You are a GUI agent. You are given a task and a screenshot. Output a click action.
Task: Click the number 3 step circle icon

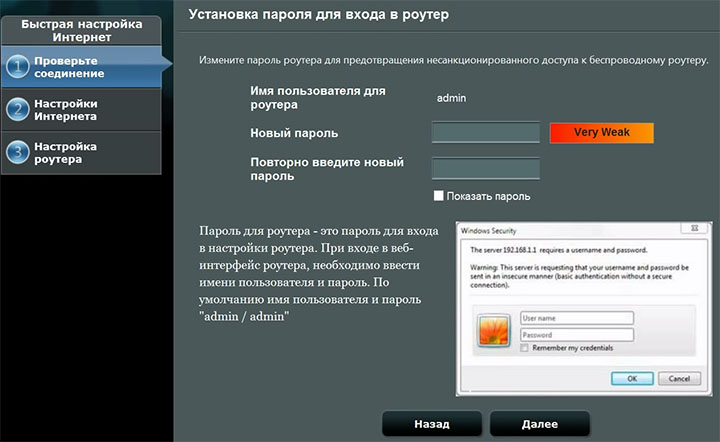[19, 152]
